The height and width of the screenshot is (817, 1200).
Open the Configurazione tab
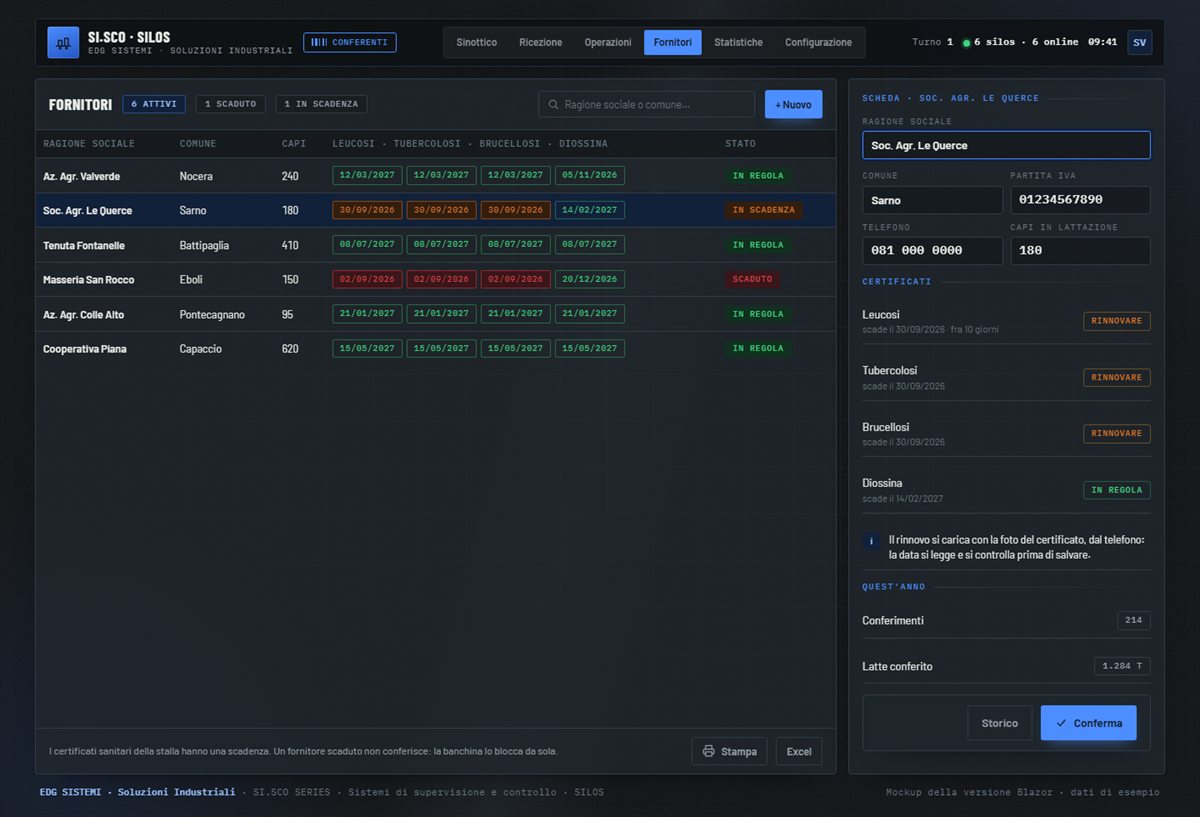coord(818,42)
